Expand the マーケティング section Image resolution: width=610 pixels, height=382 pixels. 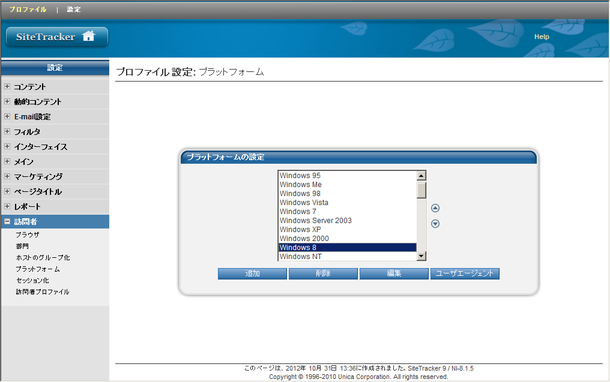tap(7, 176)
